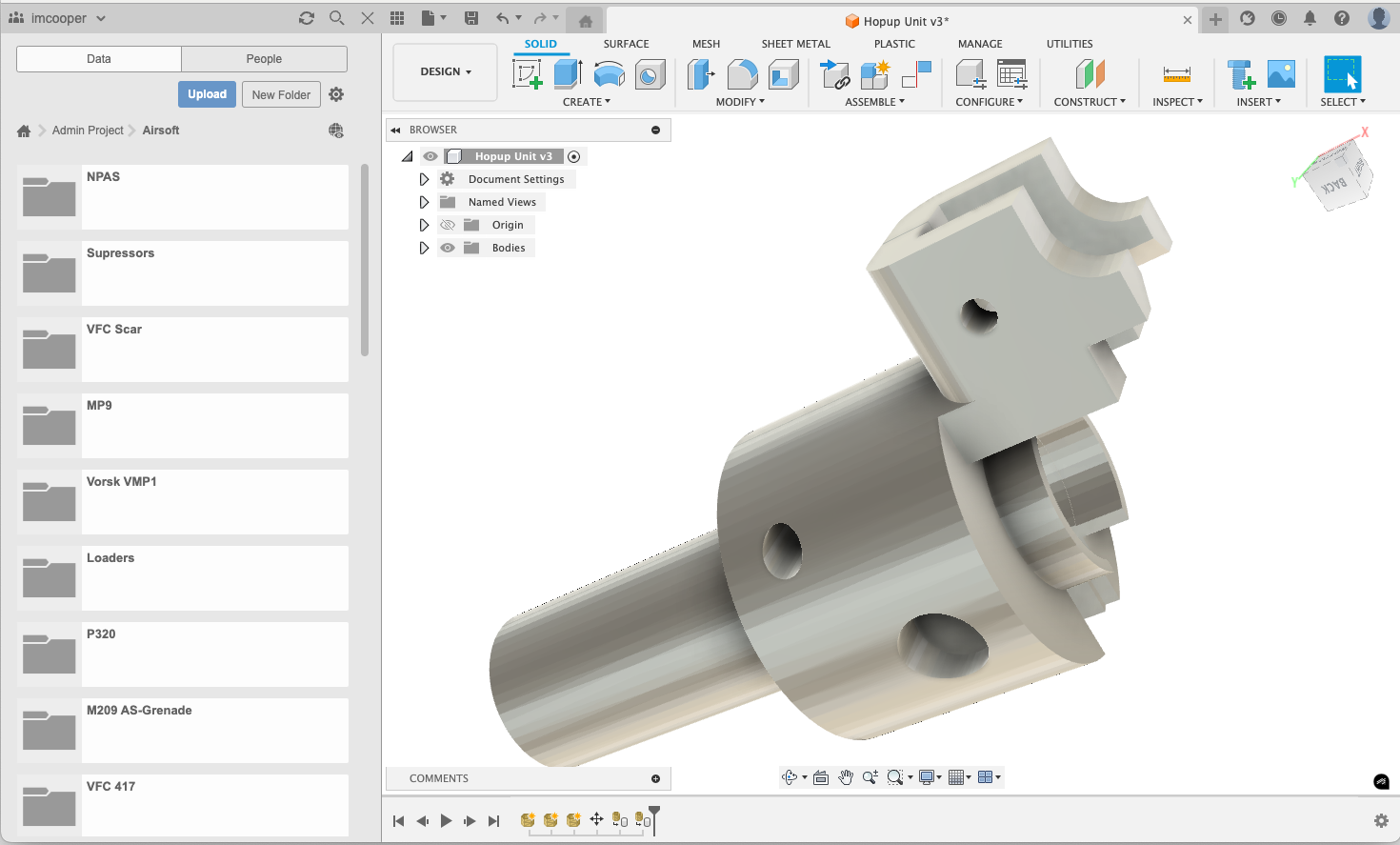Open the DESIGN workspace dropdown
Image resolution: width=1400 pixels, height=845 pixels.
click(445, 71)
